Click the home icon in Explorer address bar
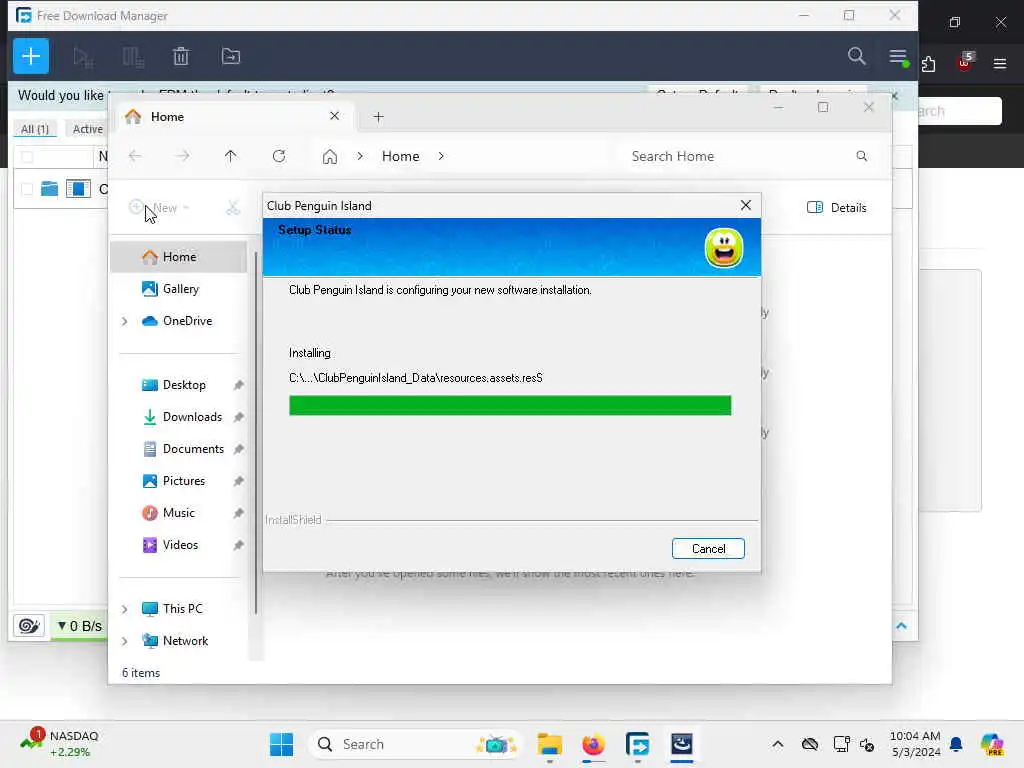Screen dimensions: 1024x768 pyautogui.click(x=330, y=157)
